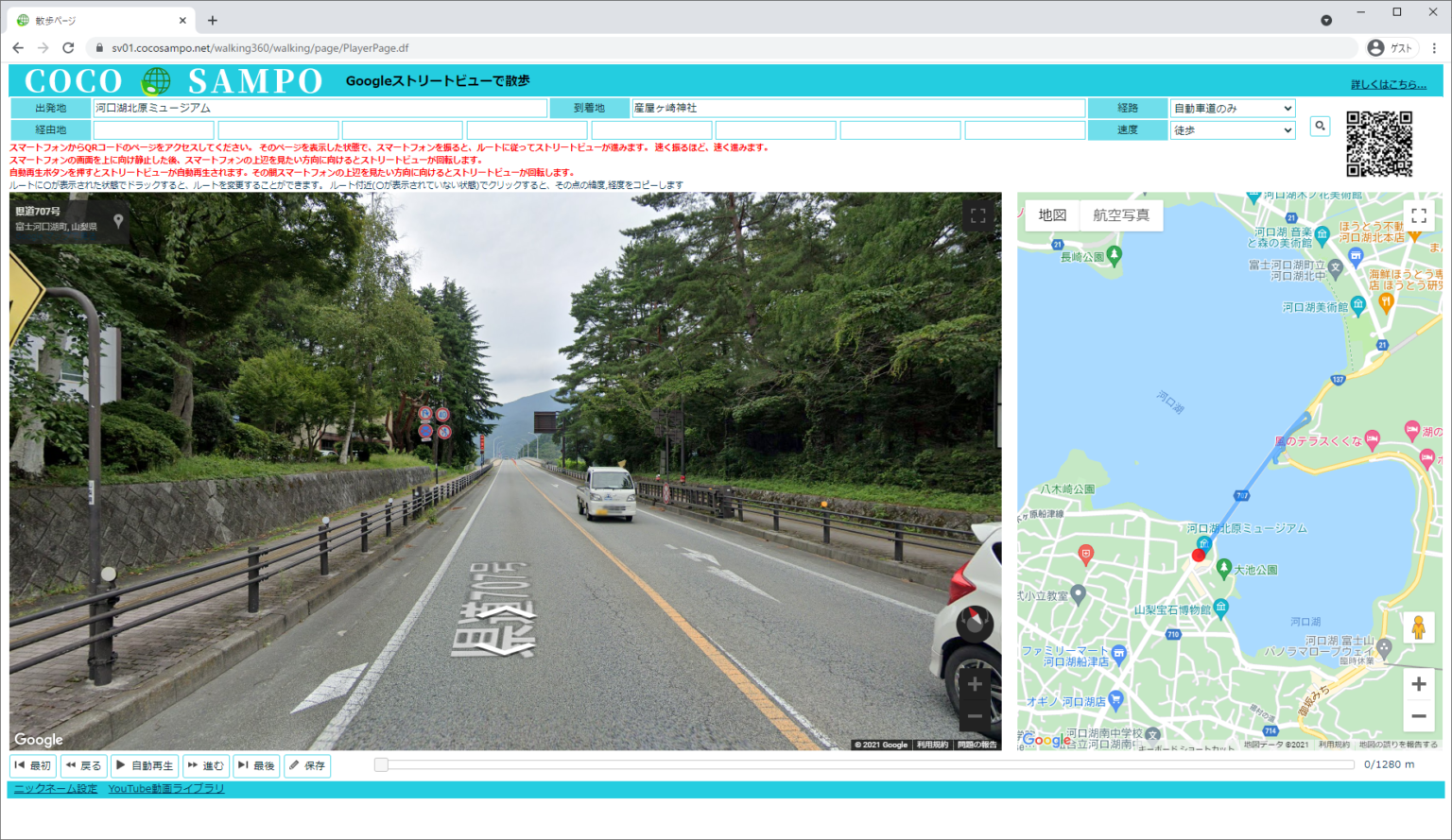
Task: Click the 山梨宝石博物館 museum marker
Action: click(1220, 608)
